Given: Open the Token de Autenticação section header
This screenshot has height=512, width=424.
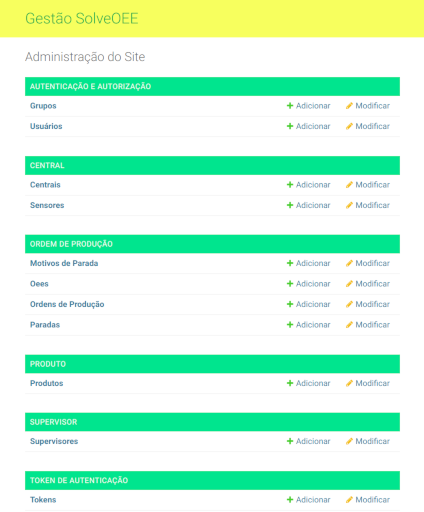Looking at the screenshot, I should point(79,480).
